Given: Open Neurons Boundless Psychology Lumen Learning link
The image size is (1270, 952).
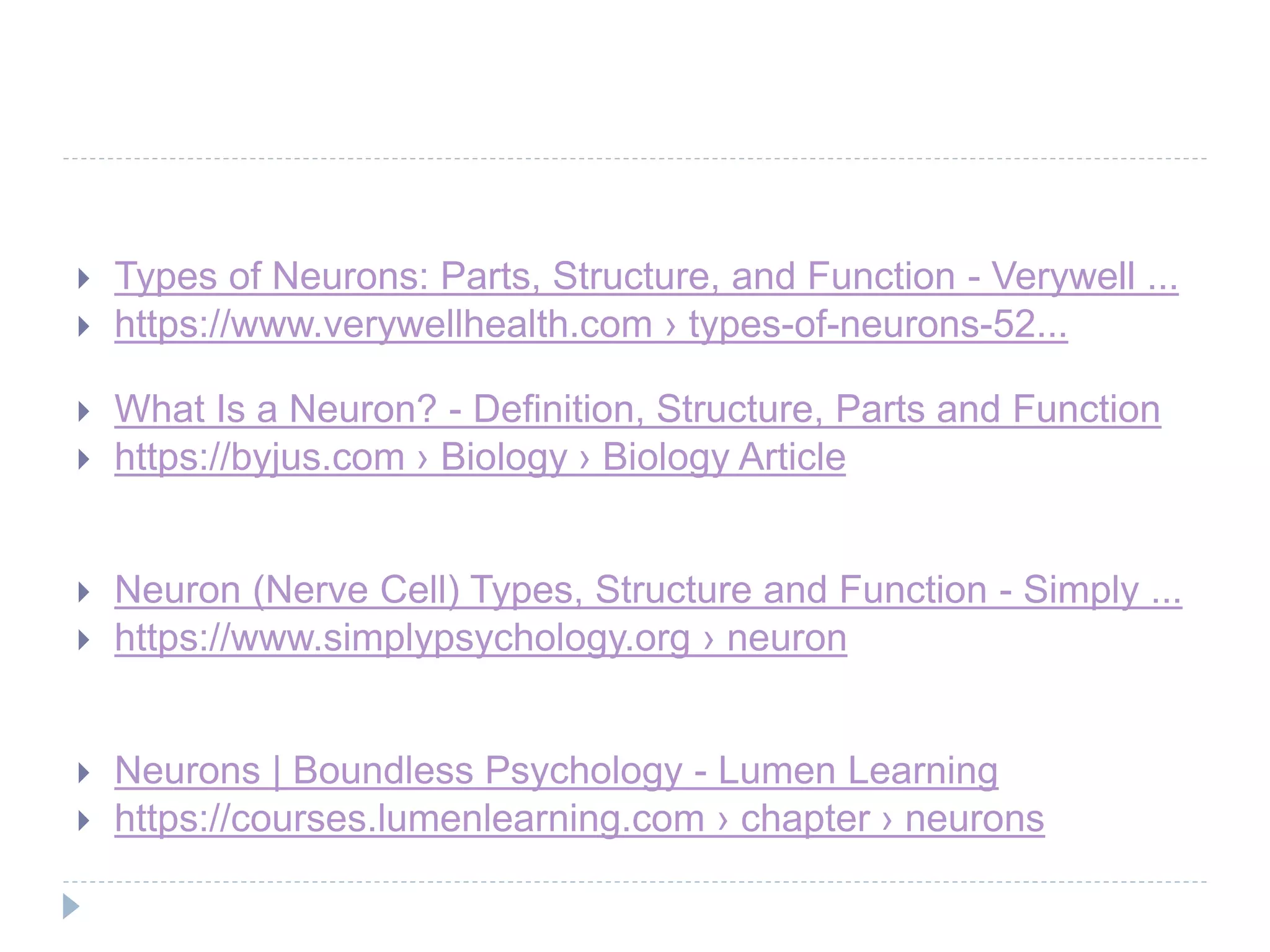Looking at the screenshot, I should (556, 771).
